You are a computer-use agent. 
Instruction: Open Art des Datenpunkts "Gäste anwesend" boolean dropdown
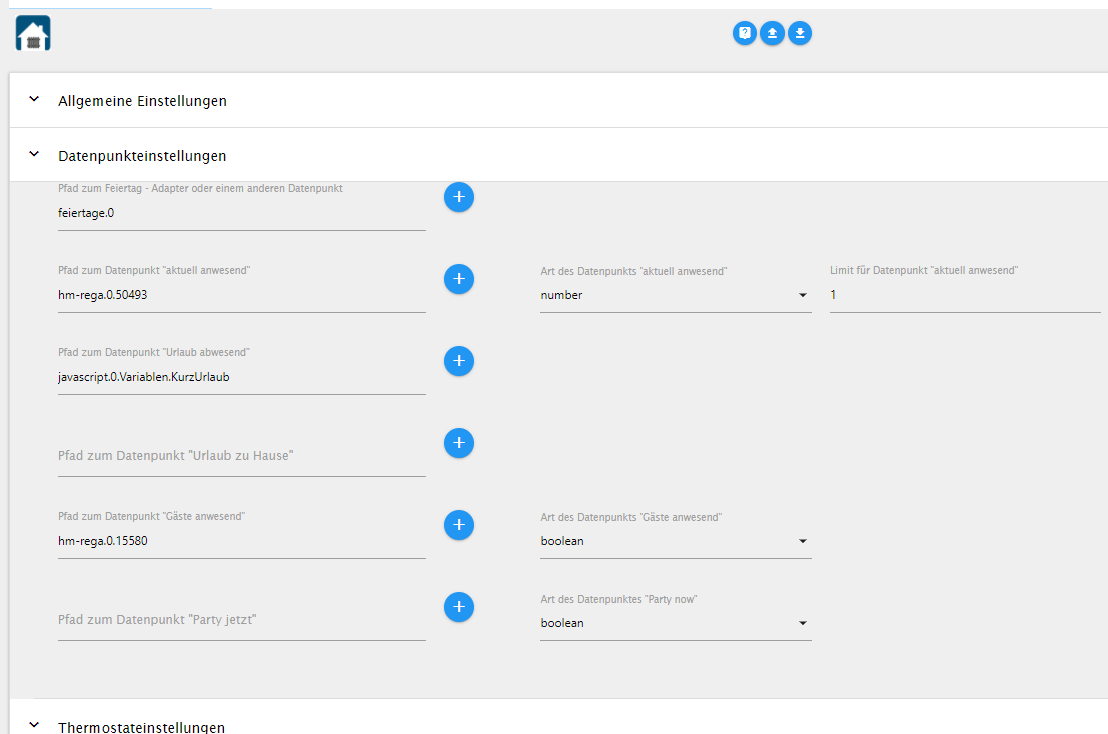[676, 541]
